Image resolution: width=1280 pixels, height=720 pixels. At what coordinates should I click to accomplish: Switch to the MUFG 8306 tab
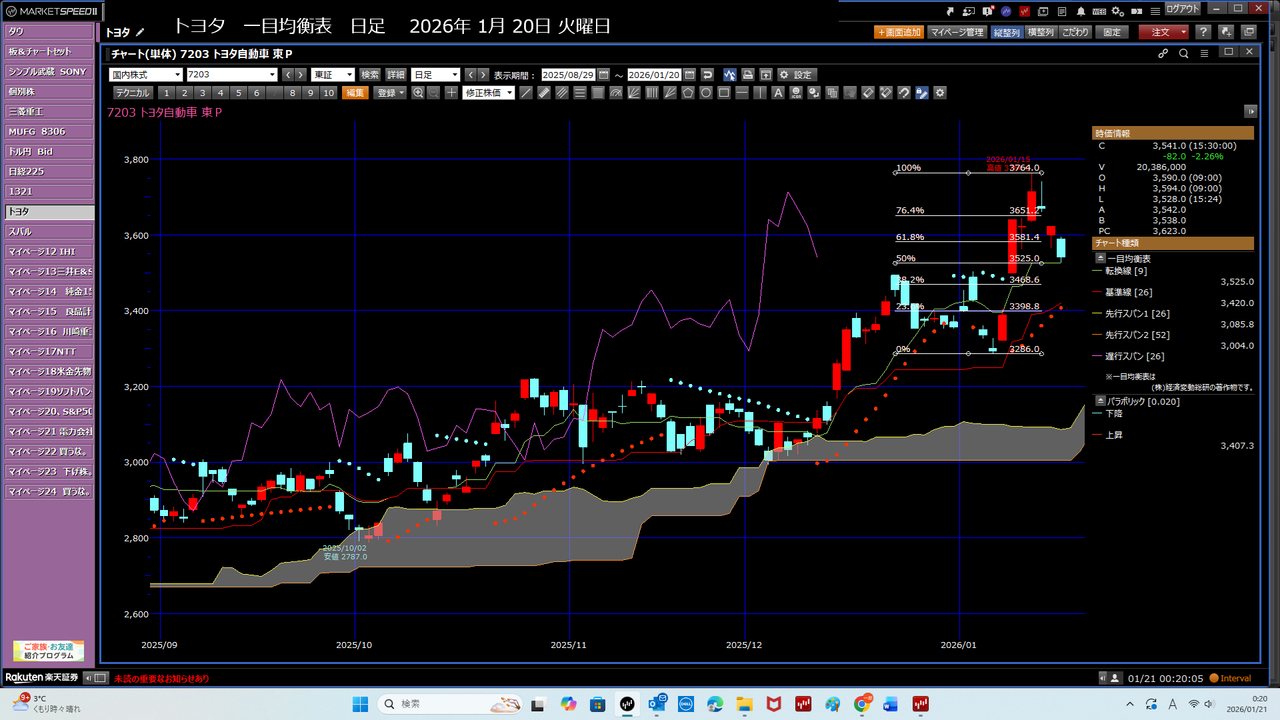pyautogui.click(x=48, y=131)
